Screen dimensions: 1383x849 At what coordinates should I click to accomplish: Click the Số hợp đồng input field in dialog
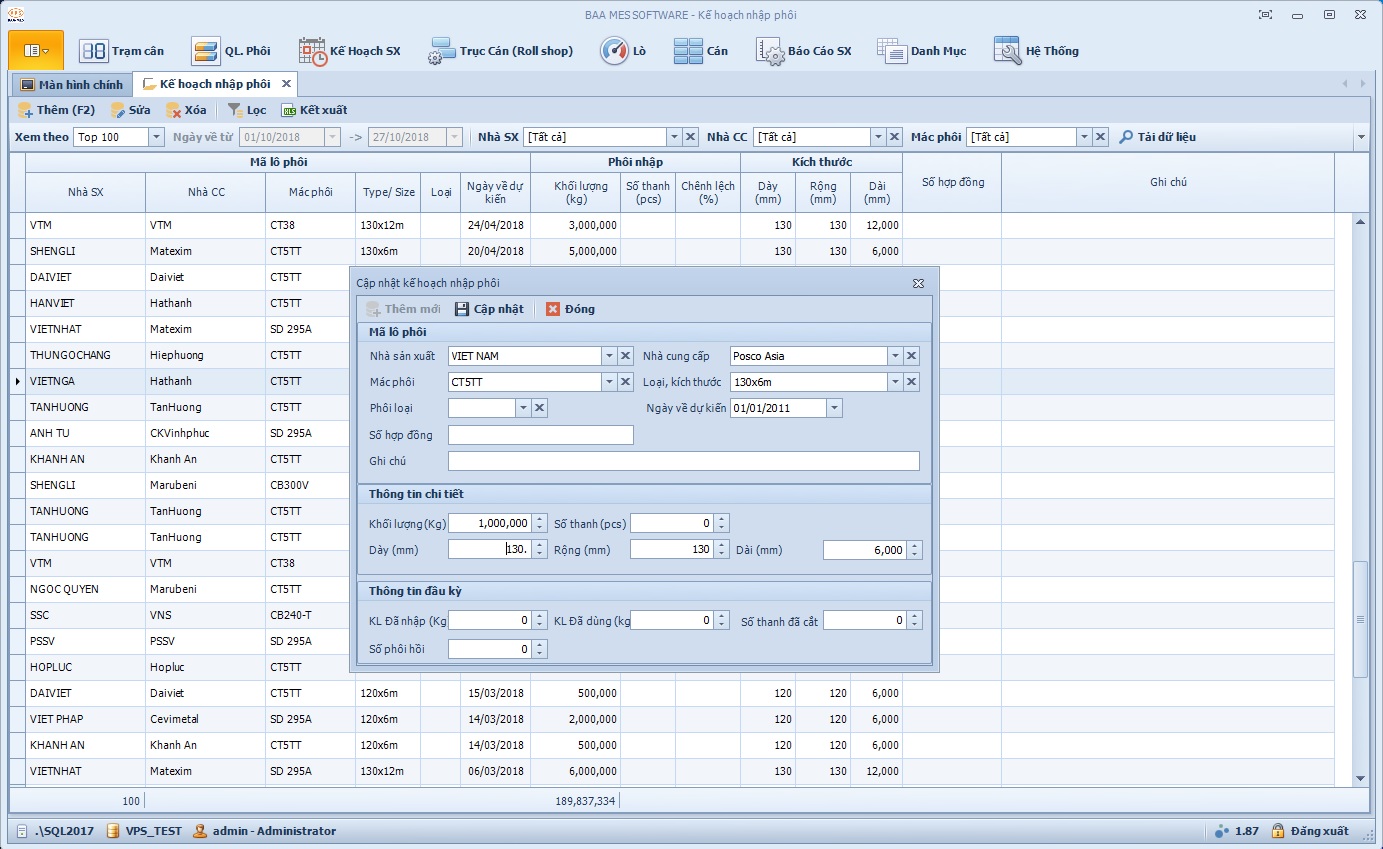[x=540, y=435]
